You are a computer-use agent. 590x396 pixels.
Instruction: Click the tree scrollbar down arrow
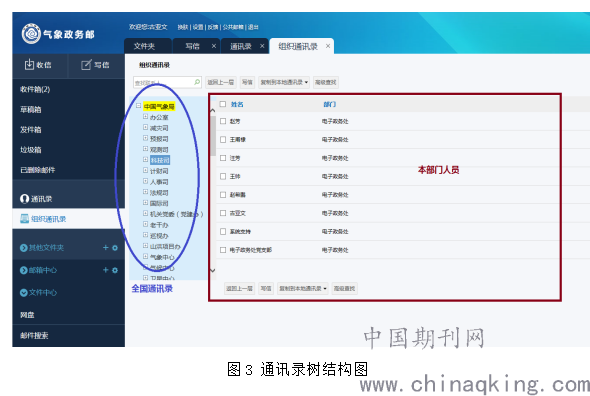[213, 270]
